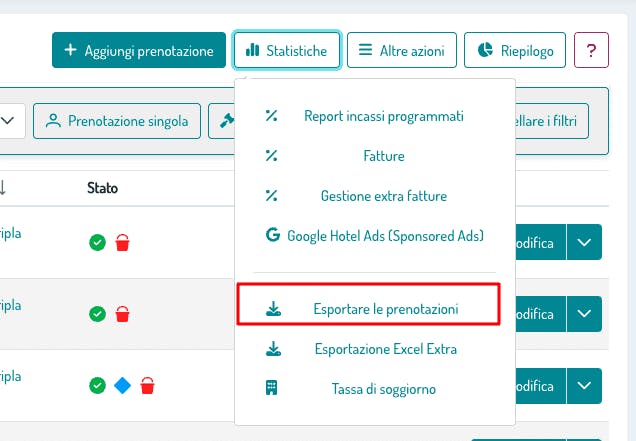Expand the third row Modifica dropdown arrow

(585, 385)
